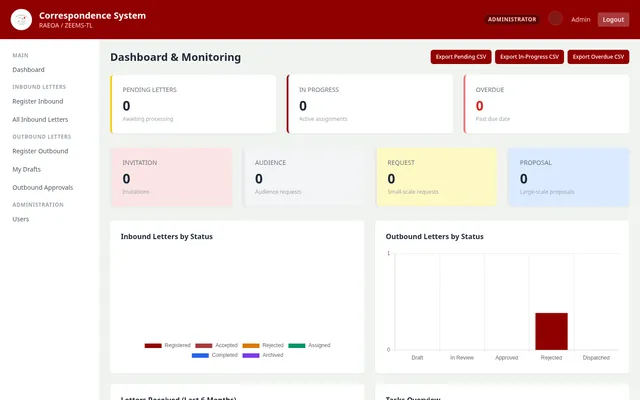Click Dashboard & Monitoring page title
640x400 pixels.
pyautogui.click(x=176, y=57)
